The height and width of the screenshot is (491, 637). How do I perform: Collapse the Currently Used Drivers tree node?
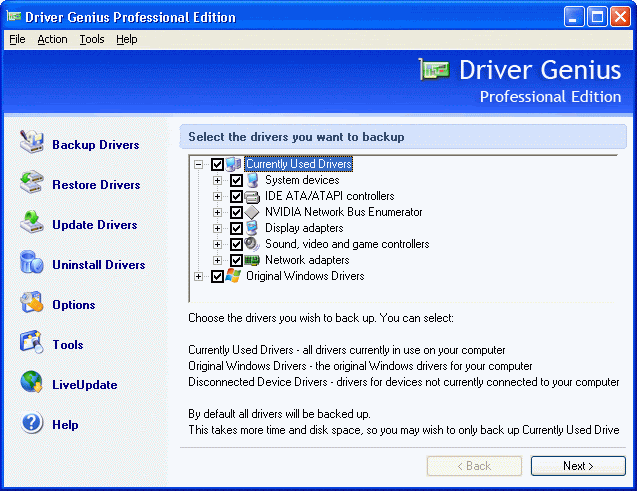coord(199,164)
